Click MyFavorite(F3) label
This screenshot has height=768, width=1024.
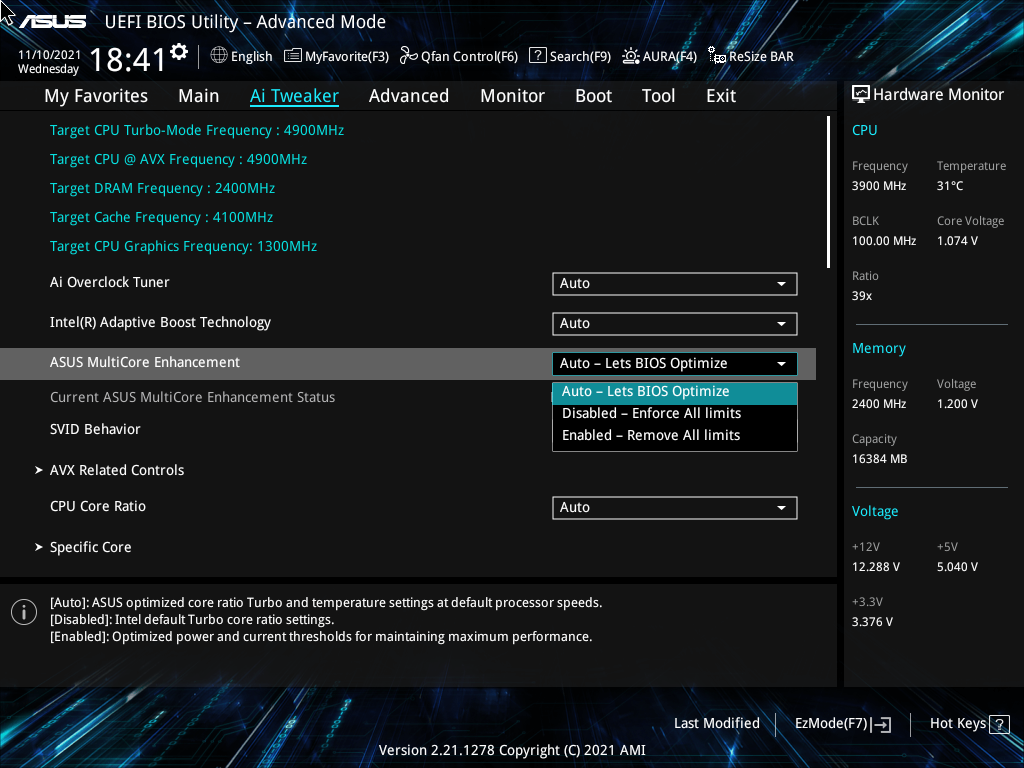coord(347,57)
